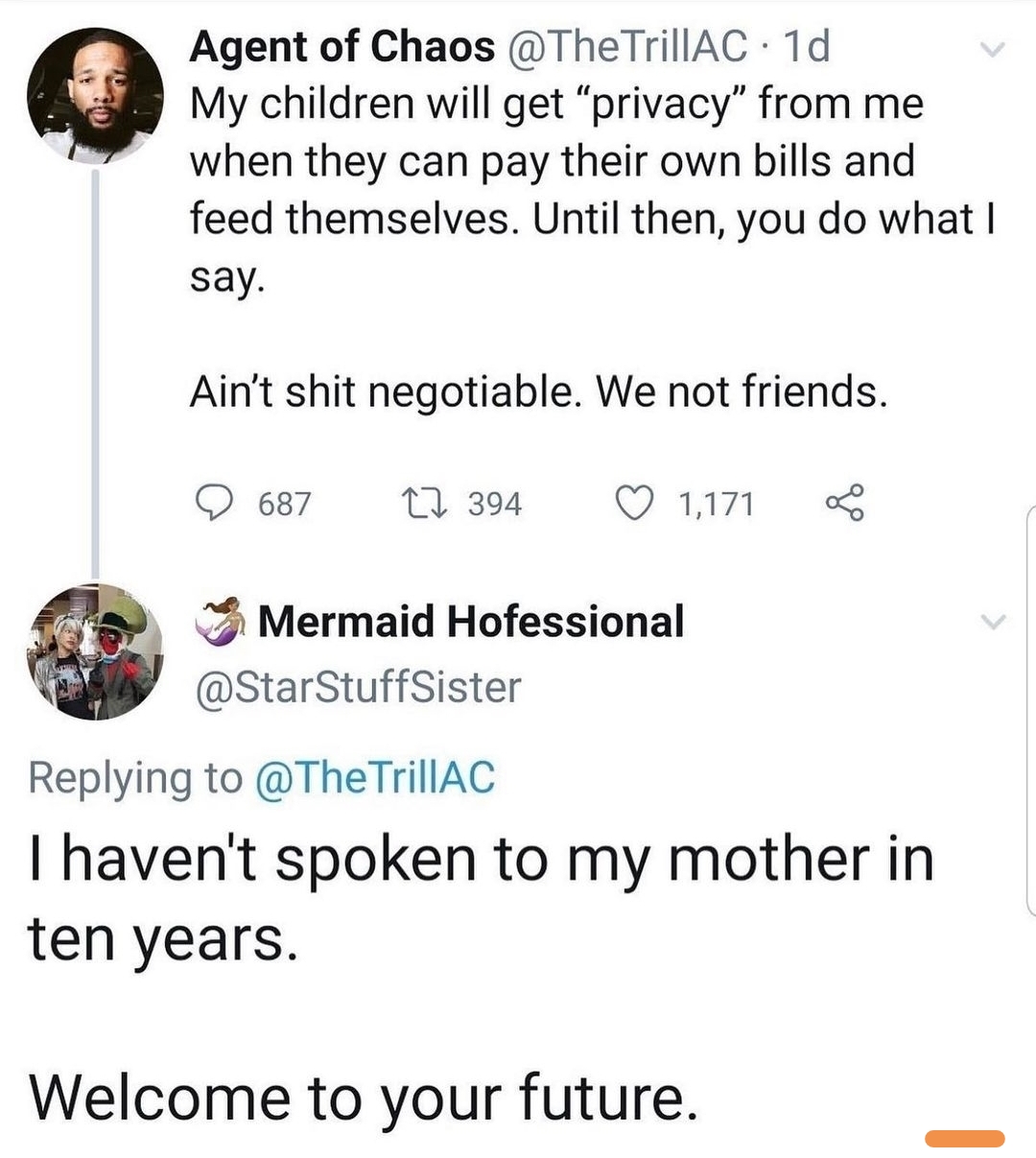
Task: View the 394 retweets count
Action: point(494,504)
